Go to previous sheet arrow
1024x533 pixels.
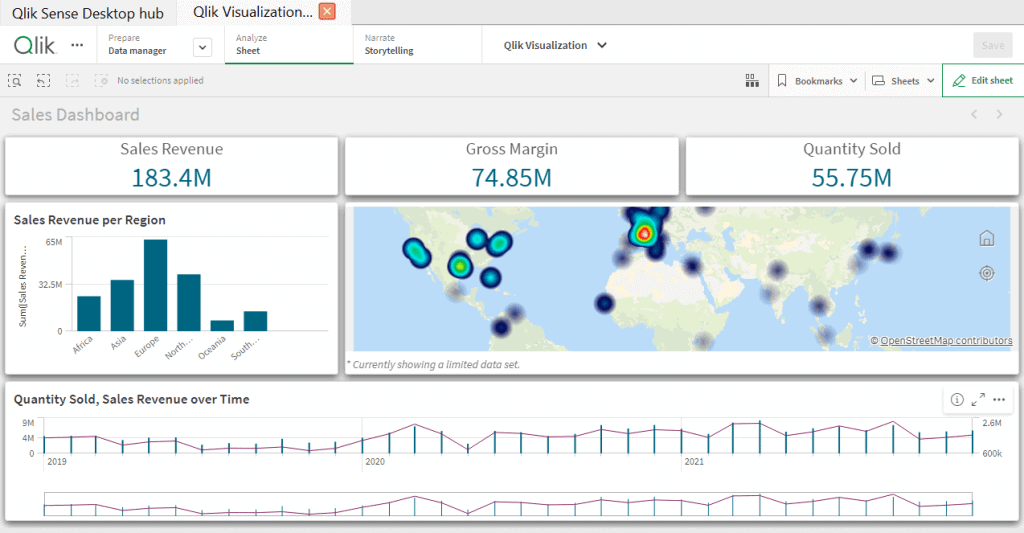tap(974, 114)
